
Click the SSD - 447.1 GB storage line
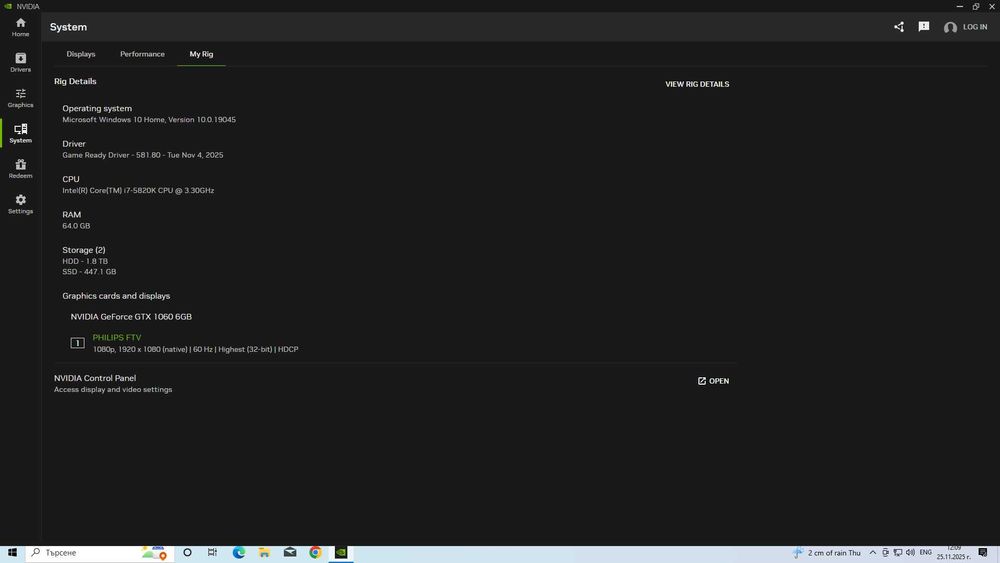(x=89, y=272)
